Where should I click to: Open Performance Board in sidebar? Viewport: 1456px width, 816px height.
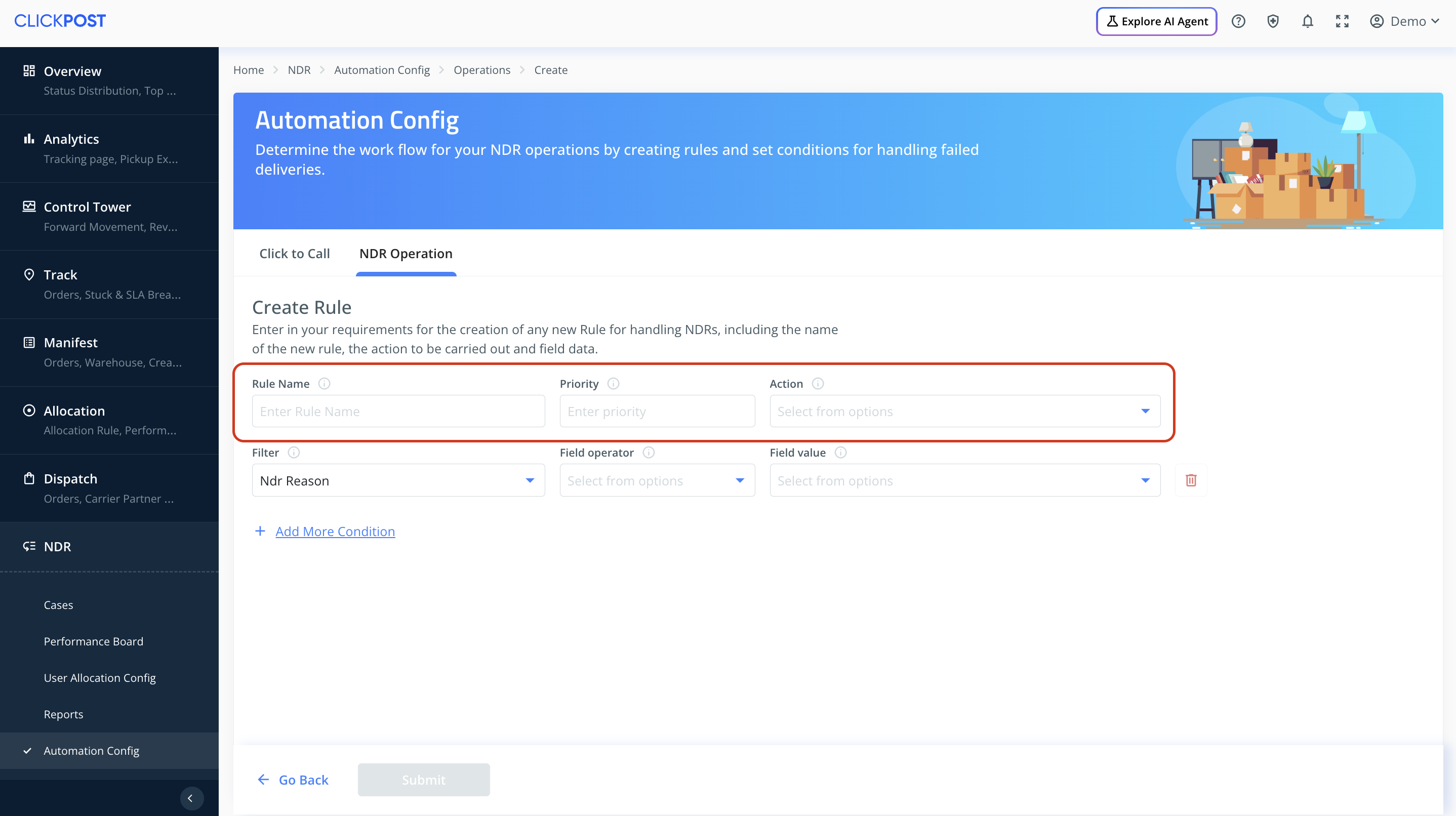(x=93, y=641)
